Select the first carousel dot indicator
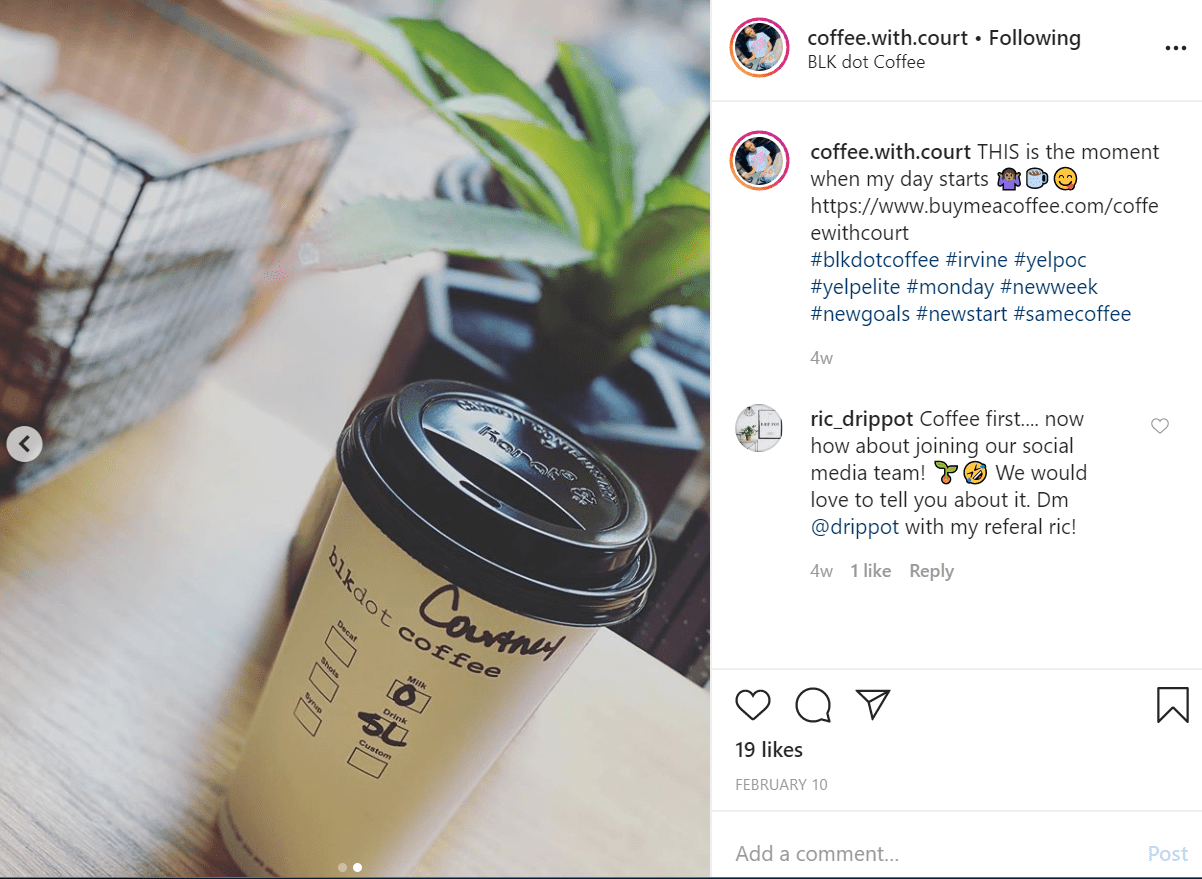The image size is (1202, 879). [342, 867]
